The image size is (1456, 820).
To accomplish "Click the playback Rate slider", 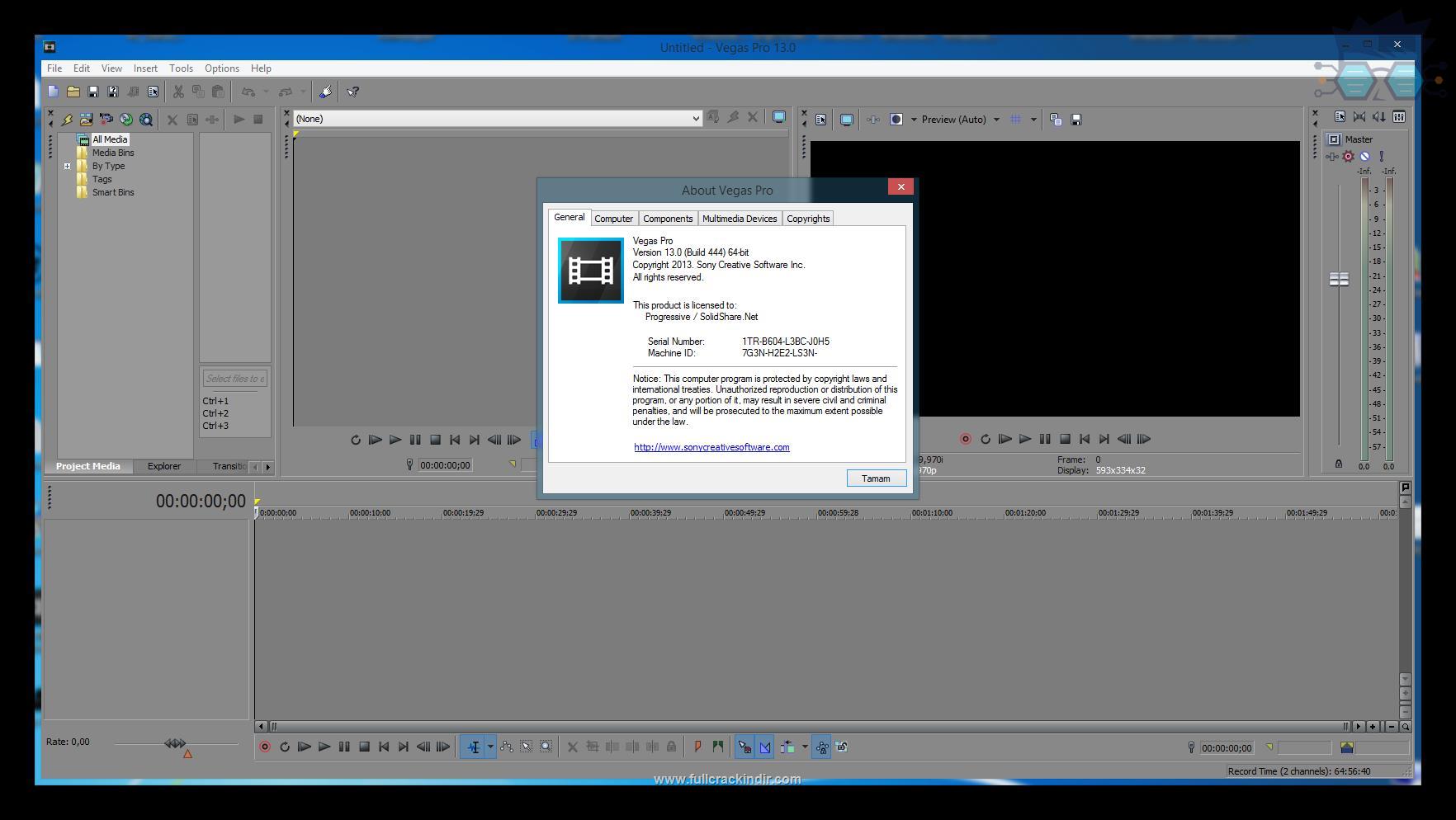I will tap(176, 744).
